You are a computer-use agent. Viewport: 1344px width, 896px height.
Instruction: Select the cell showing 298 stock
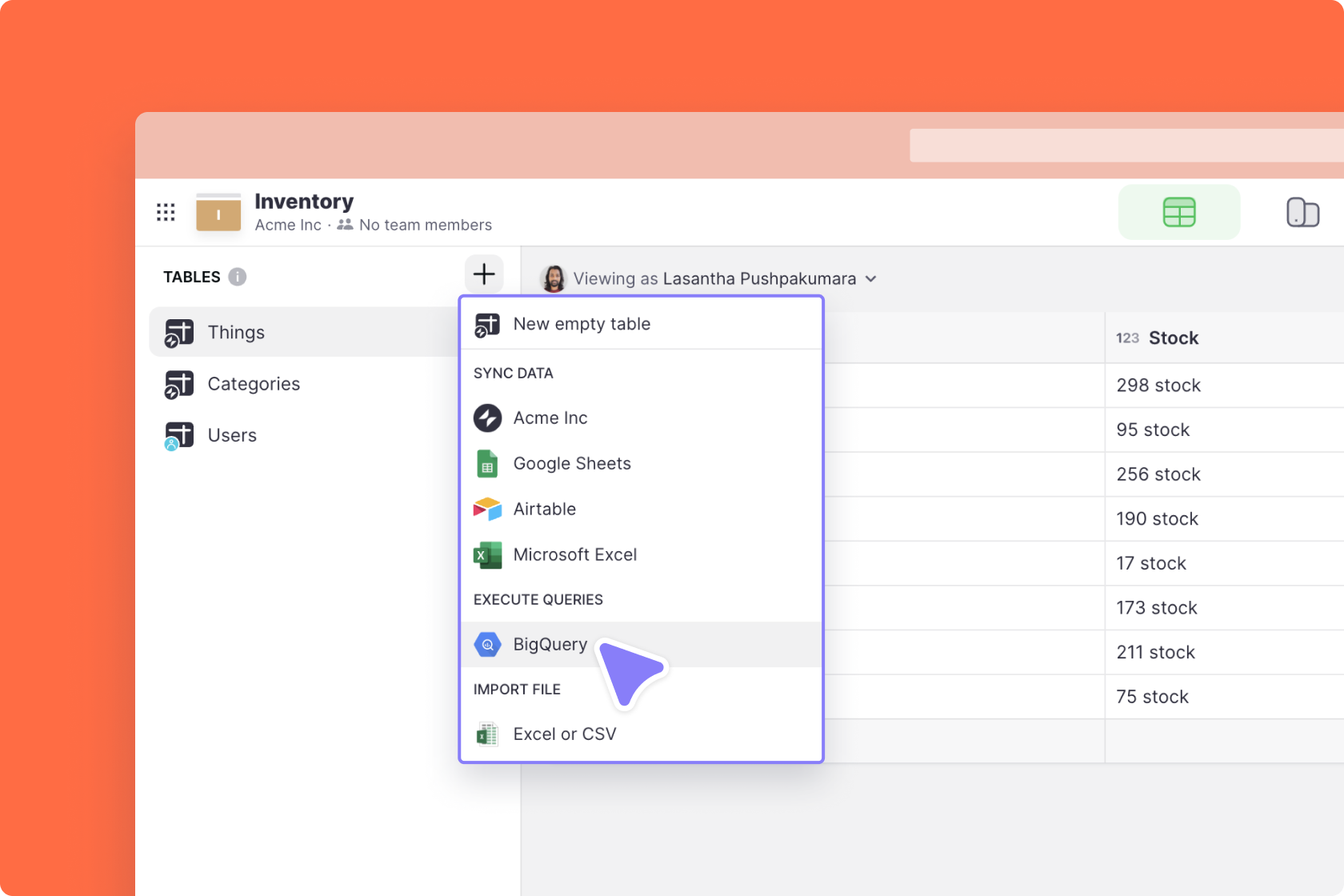click(x=1158, y=385)
